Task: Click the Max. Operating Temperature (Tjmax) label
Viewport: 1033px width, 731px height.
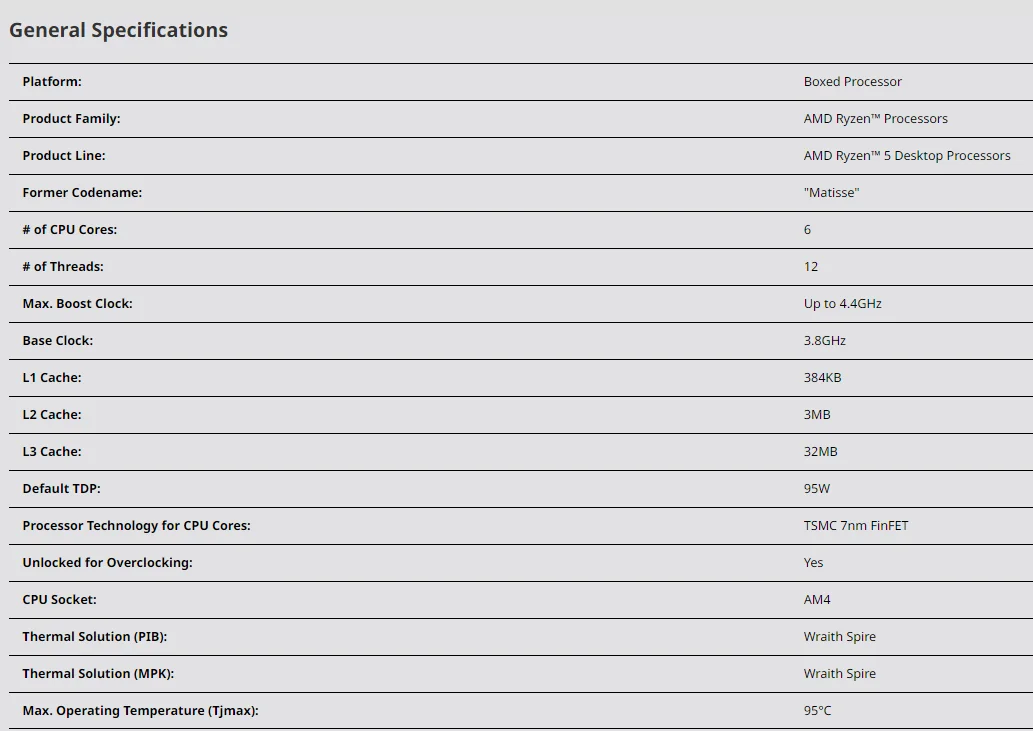Action: point(140,711)
